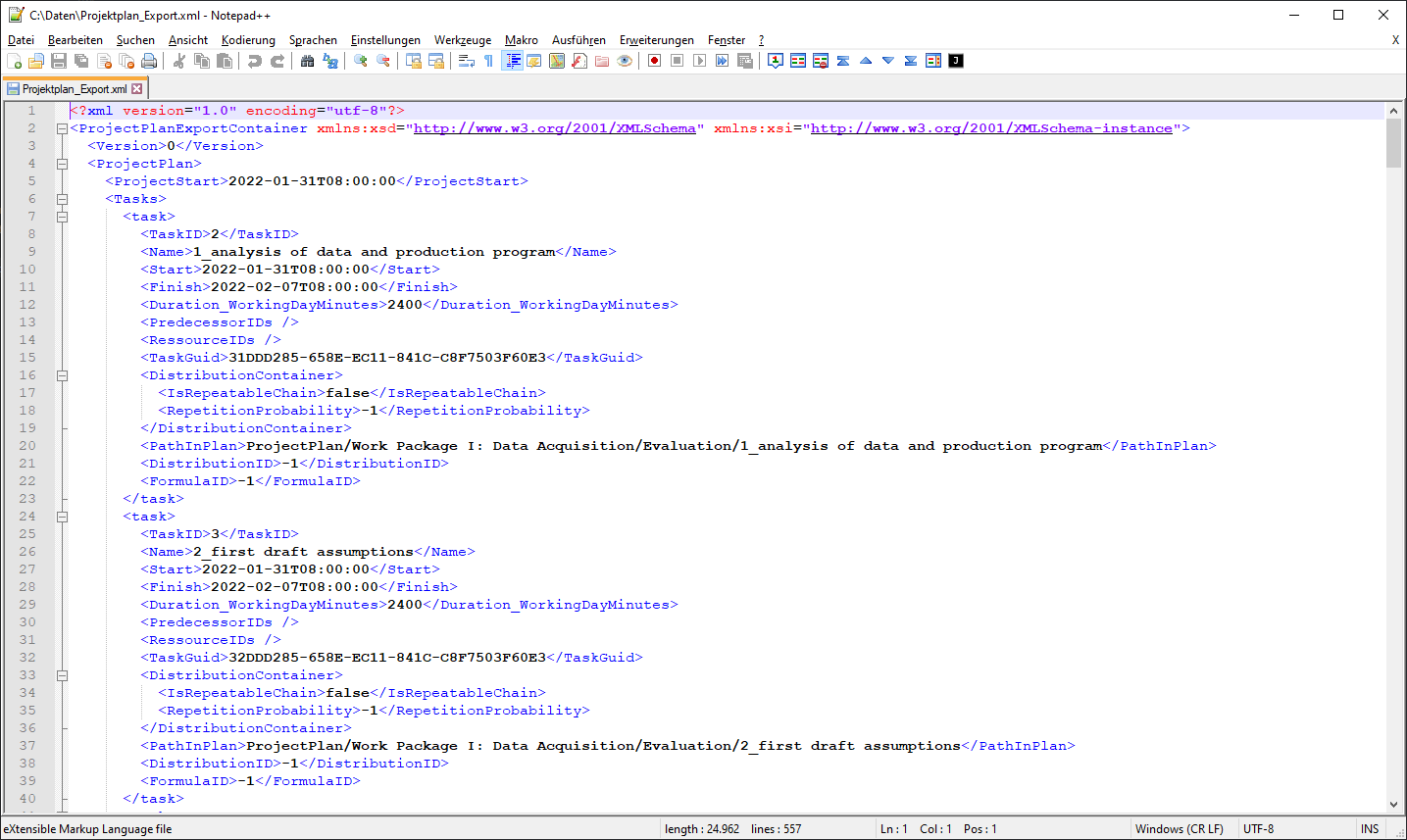Collapse the first task element on line 7
Image resolution: width=1407 pixels, height=840 pixels.
[x=62, y=216]
